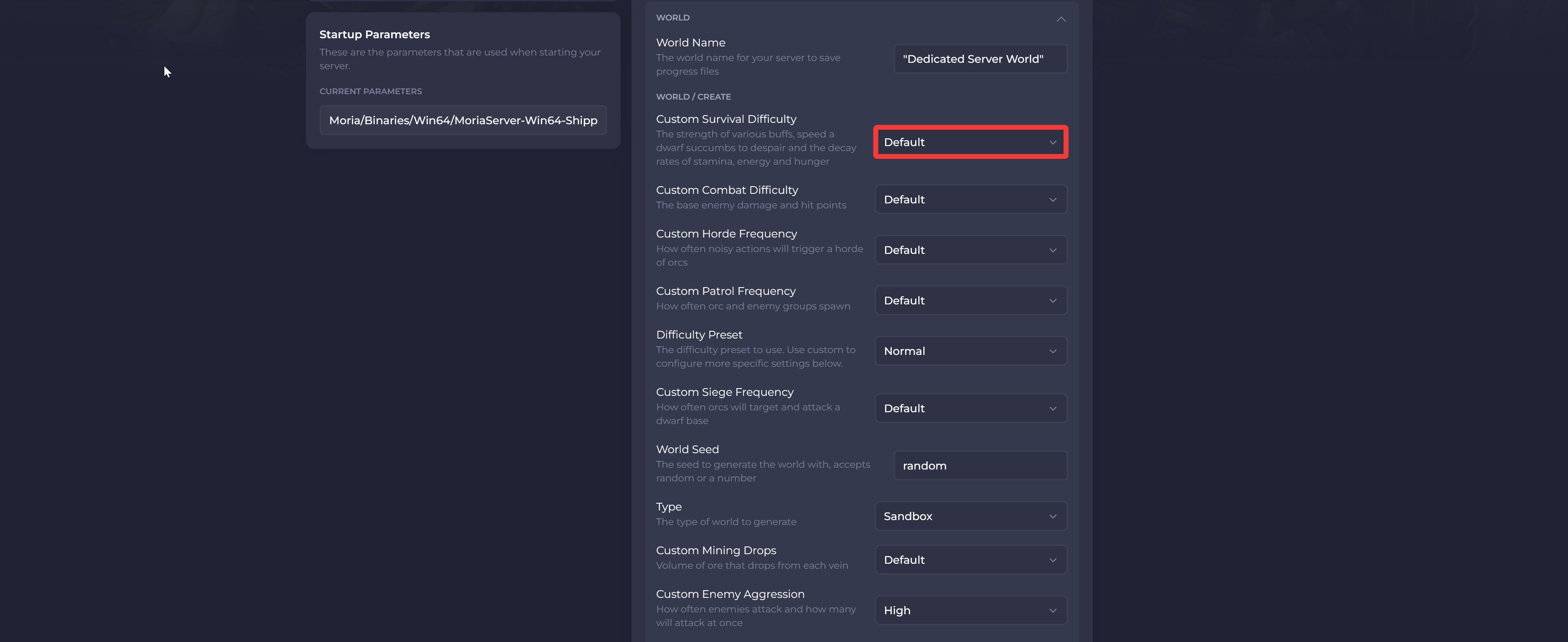Click the "Custom Siege Frequency" label
The width and height of the screenshot is (1568, 642).
(x=724, y=393)
